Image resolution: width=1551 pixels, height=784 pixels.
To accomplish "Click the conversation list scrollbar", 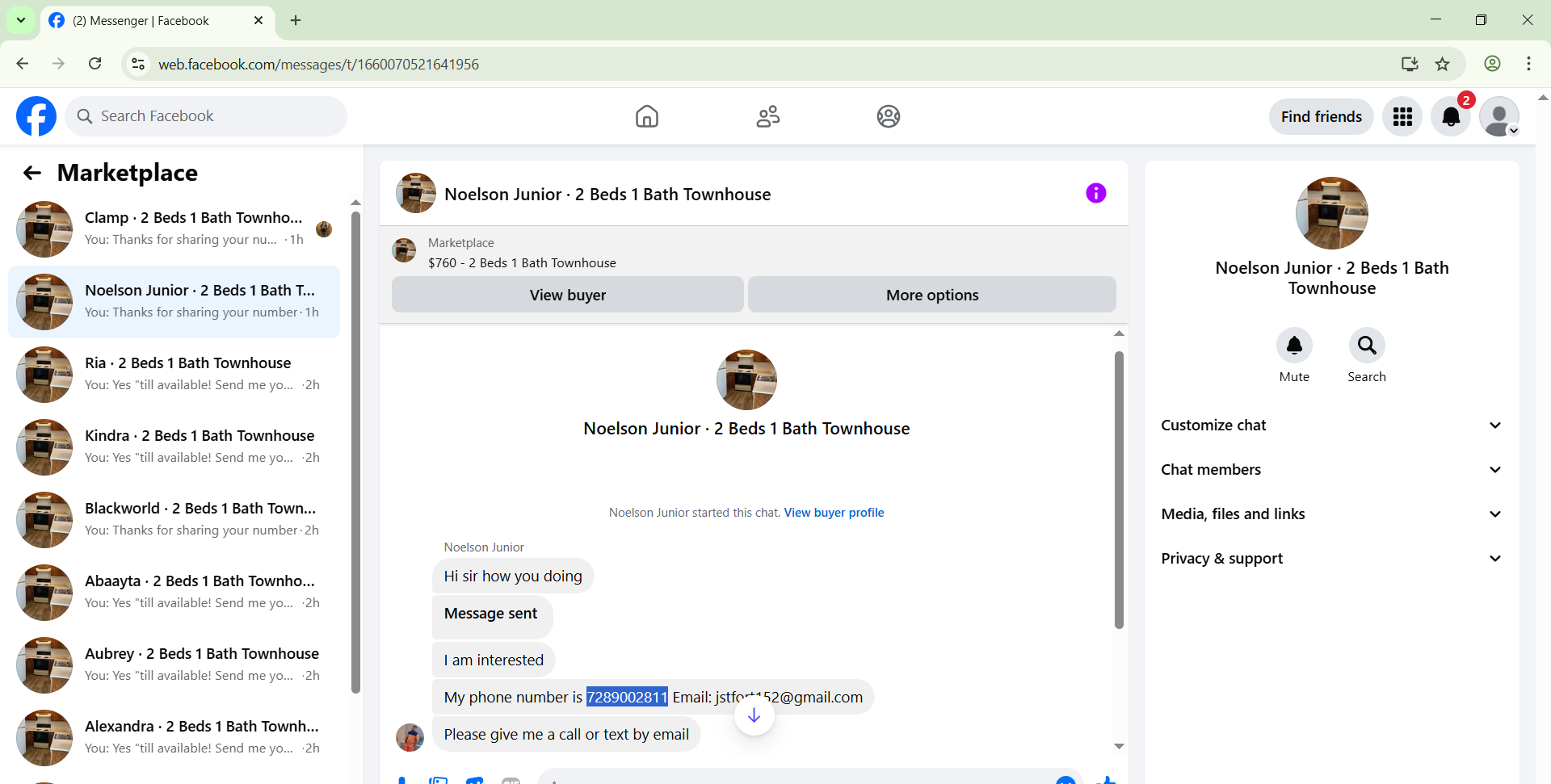I will [x=355, y=452].
